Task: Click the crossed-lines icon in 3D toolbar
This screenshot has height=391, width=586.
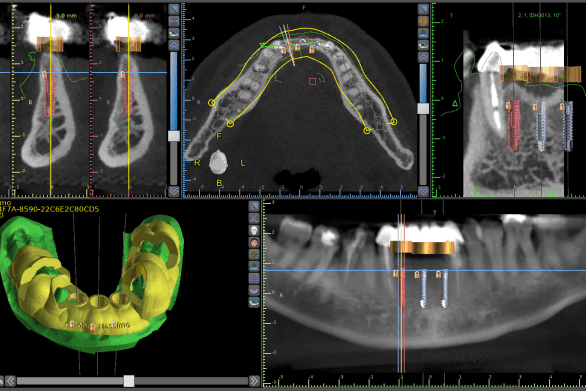Action: point(254,218)
